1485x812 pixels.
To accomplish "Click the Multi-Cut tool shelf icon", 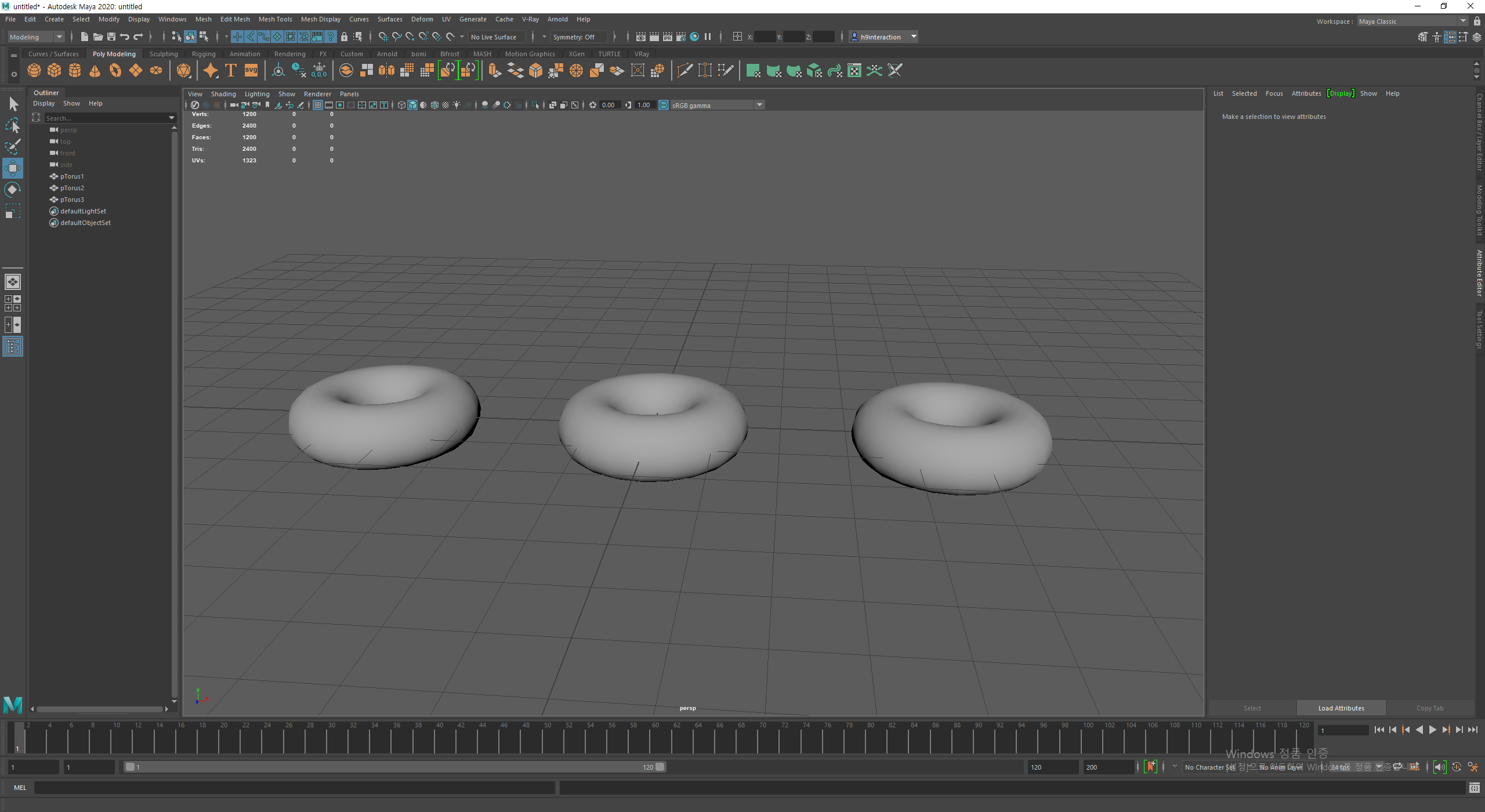I will [x=684, y=71].
